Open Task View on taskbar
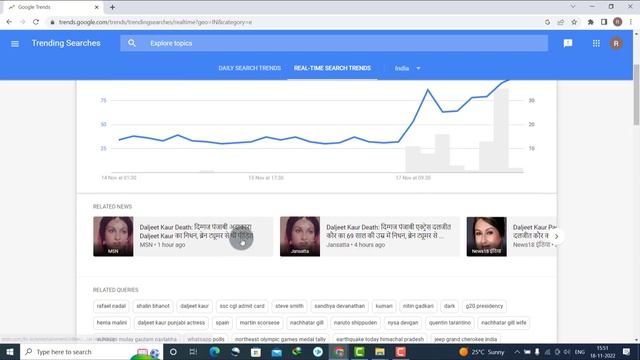640x360 pixels. pyautogui.click(x=193, y=352)
